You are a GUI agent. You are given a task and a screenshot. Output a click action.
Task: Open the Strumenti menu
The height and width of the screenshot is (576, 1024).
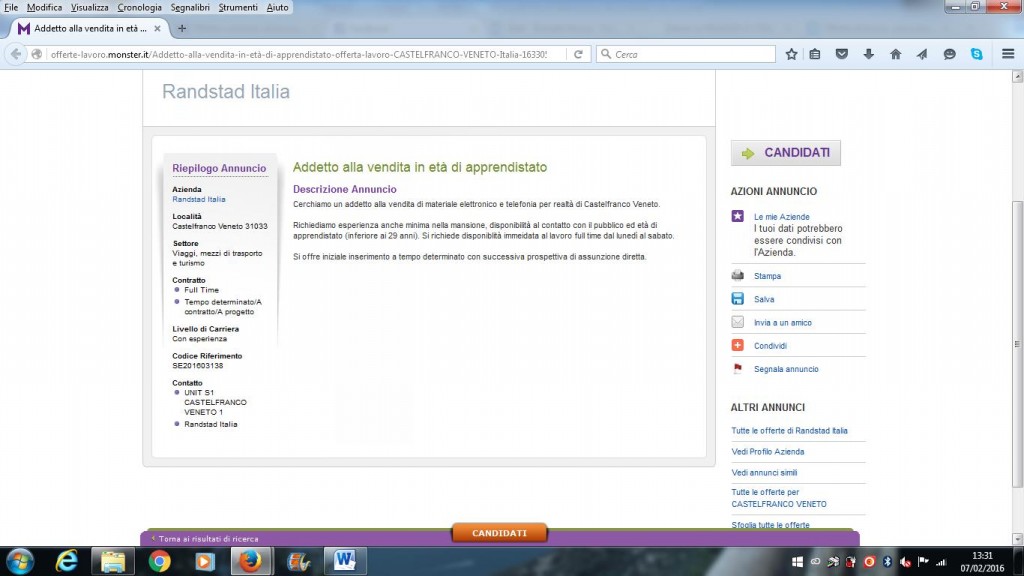pyautogui.click(x=238, y=7)
